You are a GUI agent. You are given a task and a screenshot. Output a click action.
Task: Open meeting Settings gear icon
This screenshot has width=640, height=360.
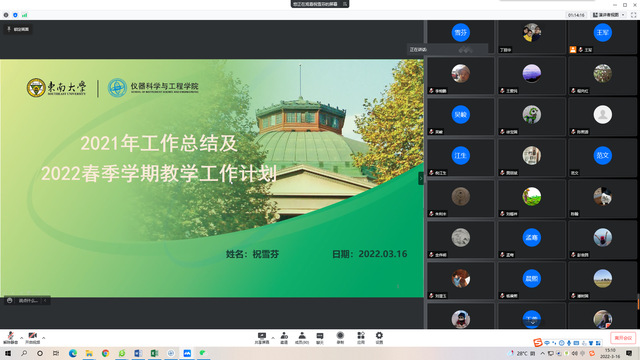point(379,338)
